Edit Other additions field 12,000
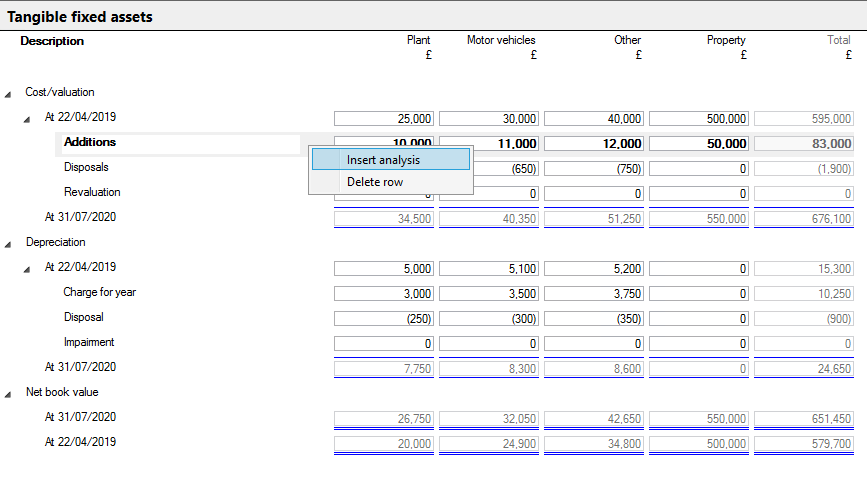The height and width of the screenshot is (482, 867). tap(594, 144)
